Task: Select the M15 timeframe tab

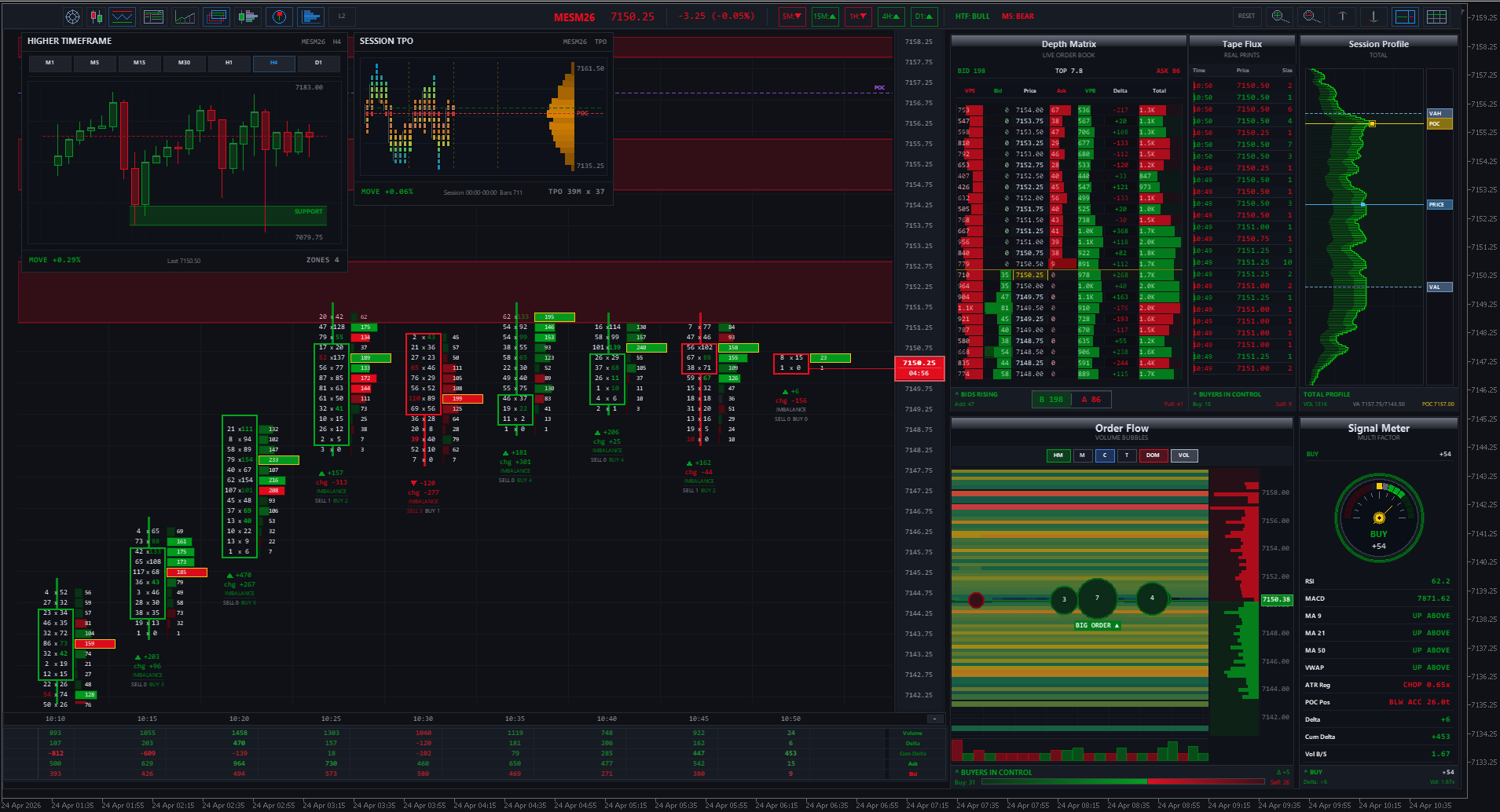Action: (139, 63)
